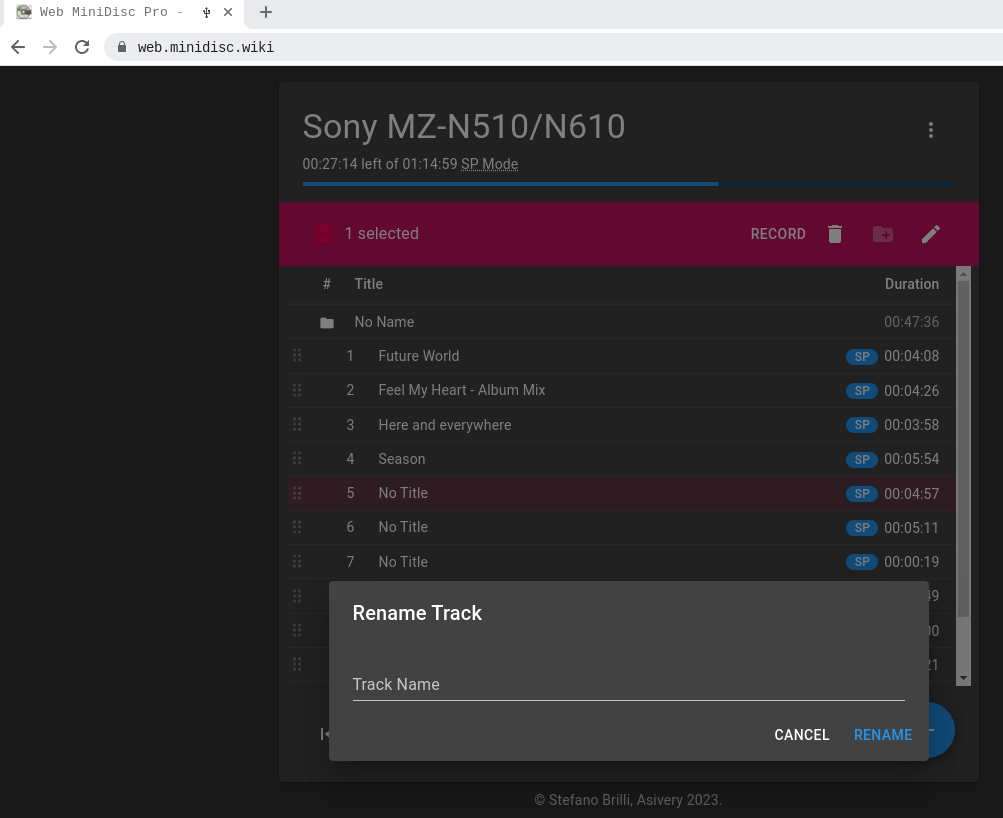Screen dimensions: 1003x818
Task: Click SP badge on Season row
Action: (862, 459)
